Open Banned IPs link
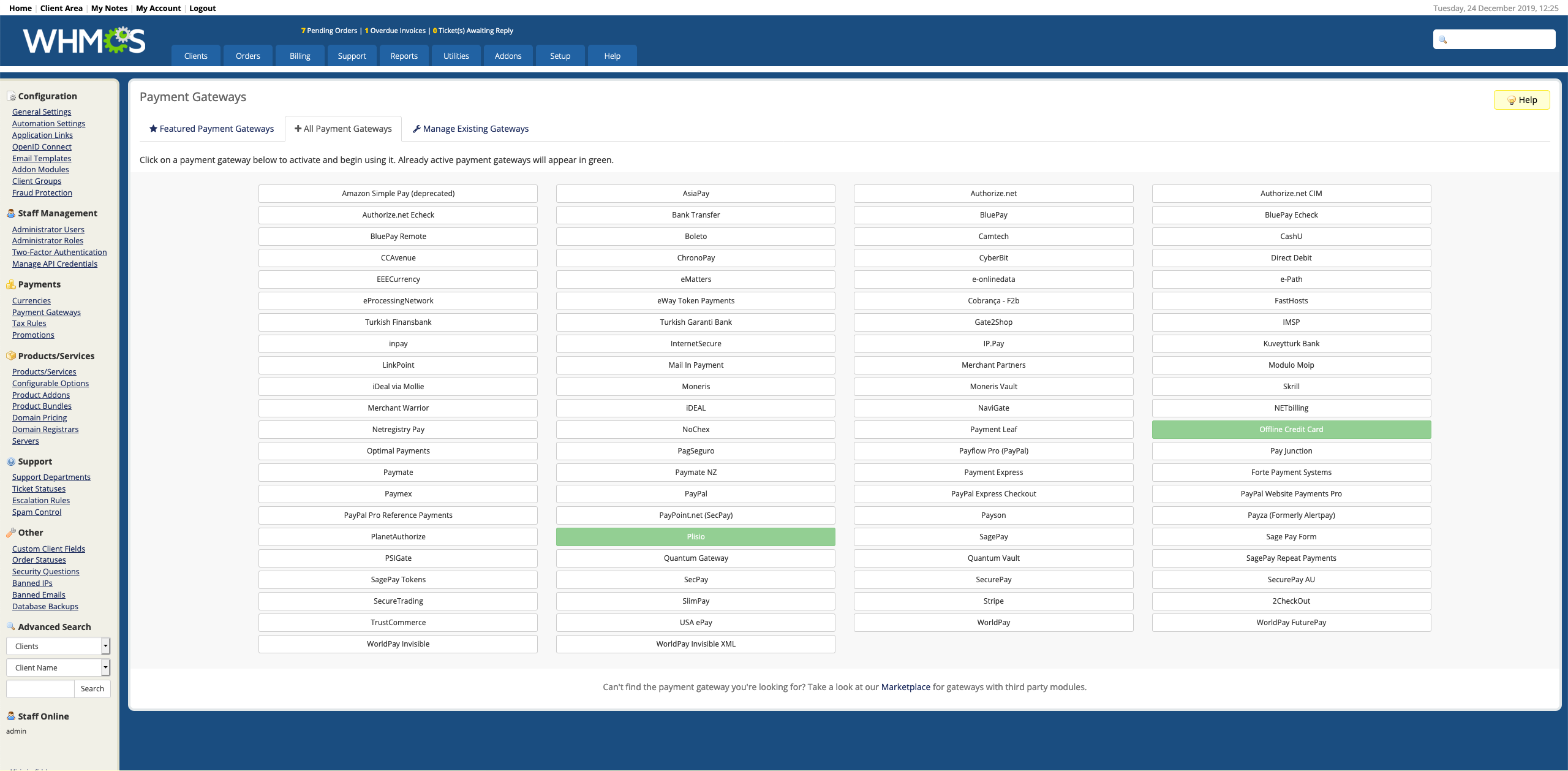Viewport: 1568px width, 771px height. (32, 583)
